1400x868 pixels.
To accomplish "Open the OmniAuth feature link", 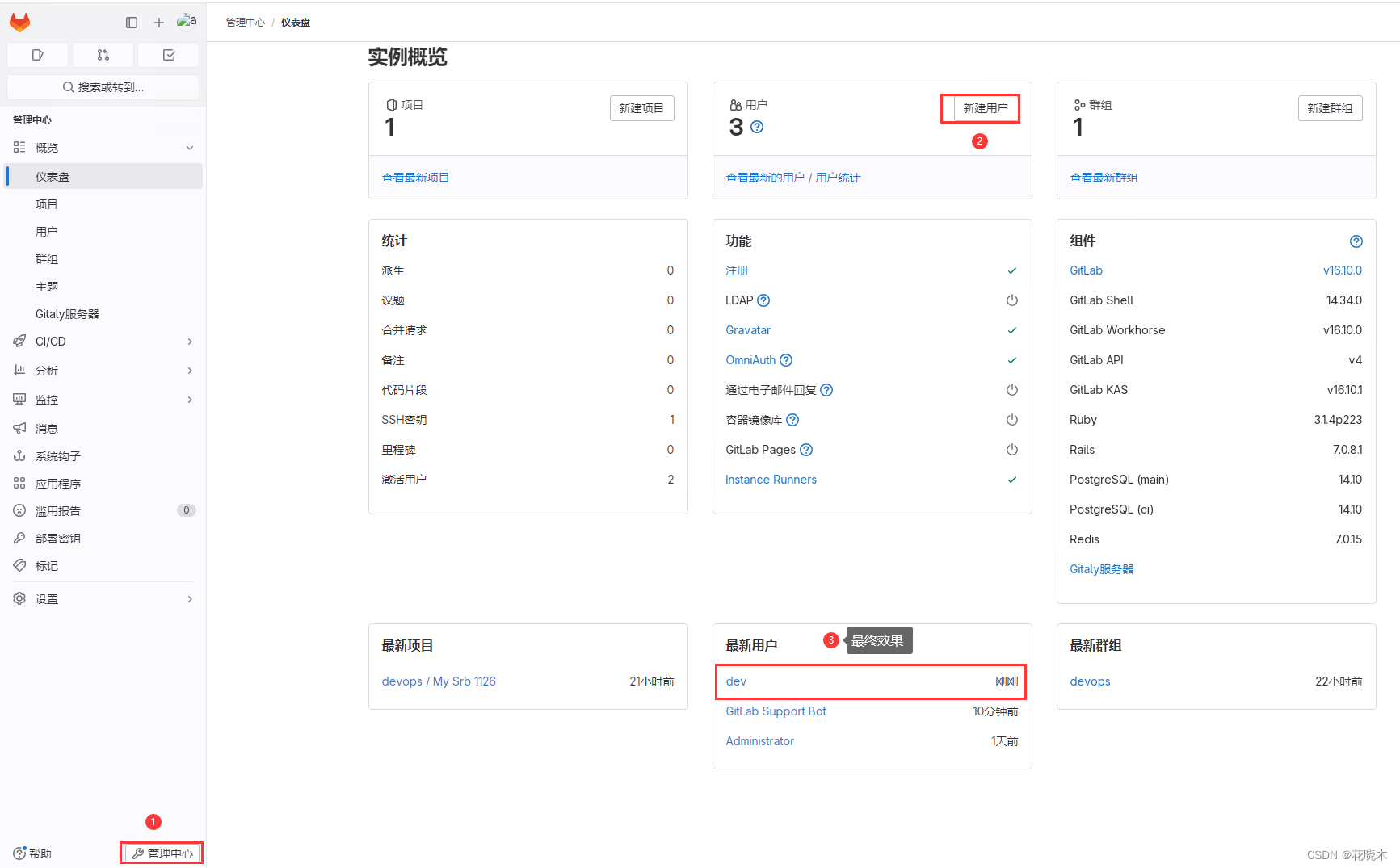I will [x=750, y=360].
